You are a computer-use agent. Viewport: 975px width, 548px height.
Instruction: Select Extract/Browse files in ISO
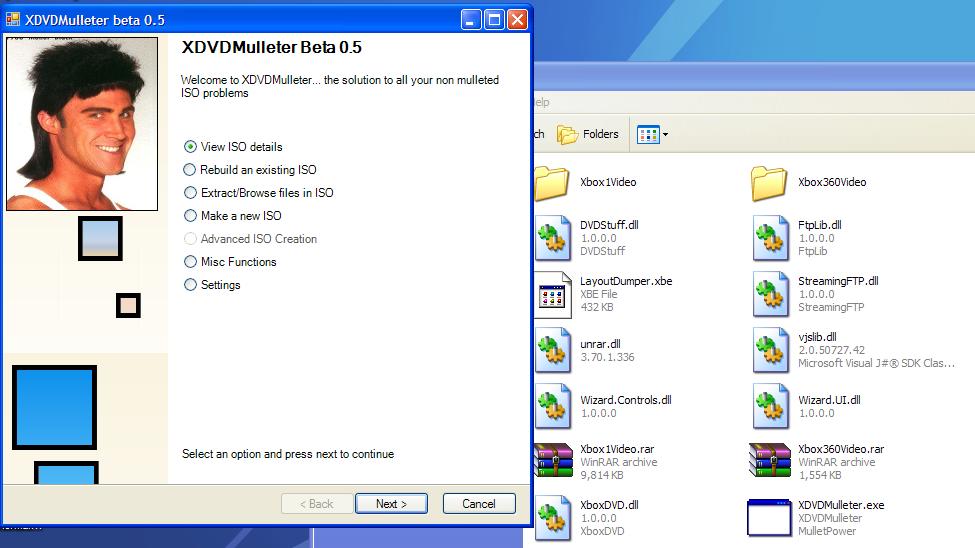point(191,193)
